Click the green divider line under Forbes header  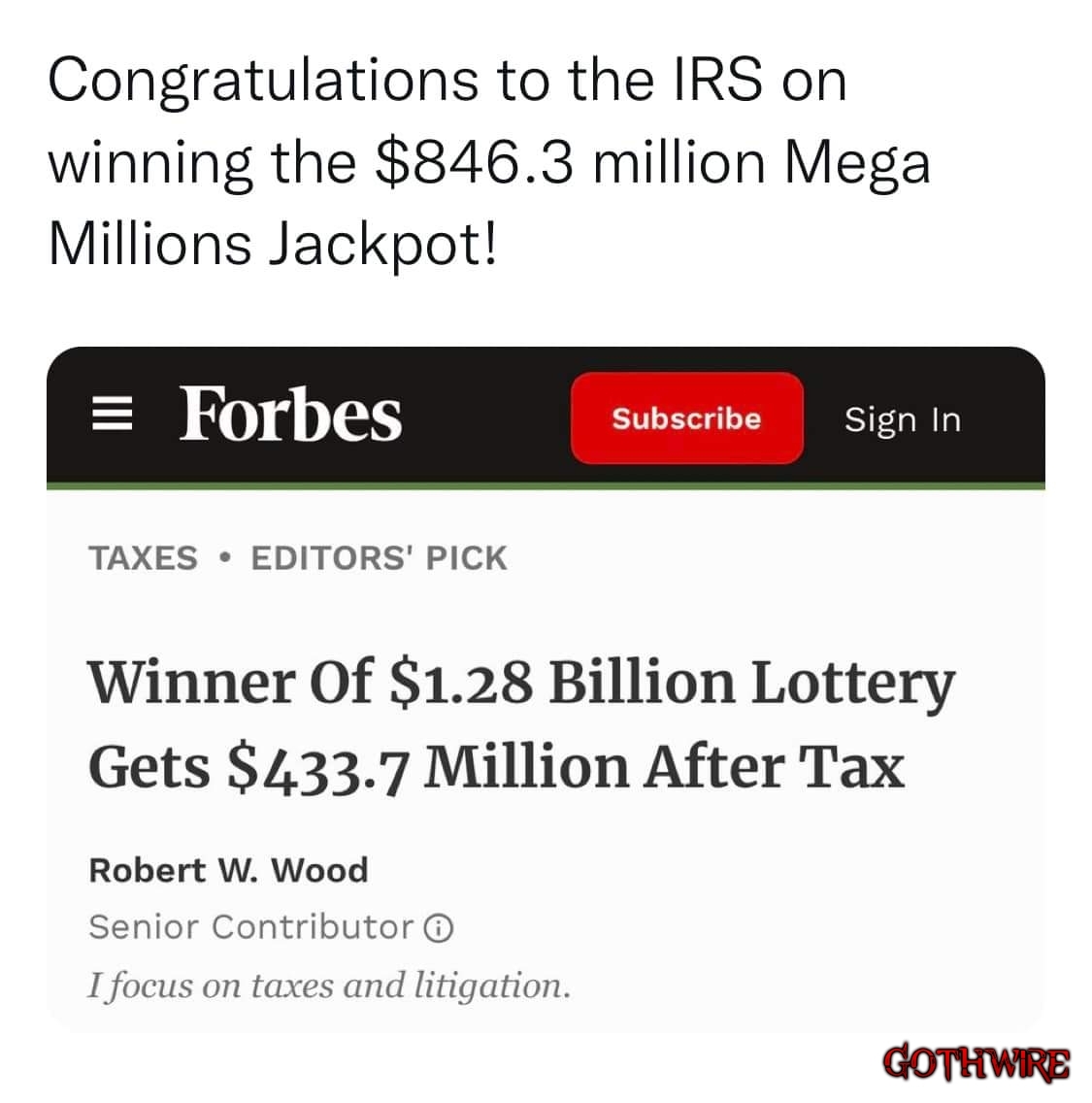pos(546,484)
